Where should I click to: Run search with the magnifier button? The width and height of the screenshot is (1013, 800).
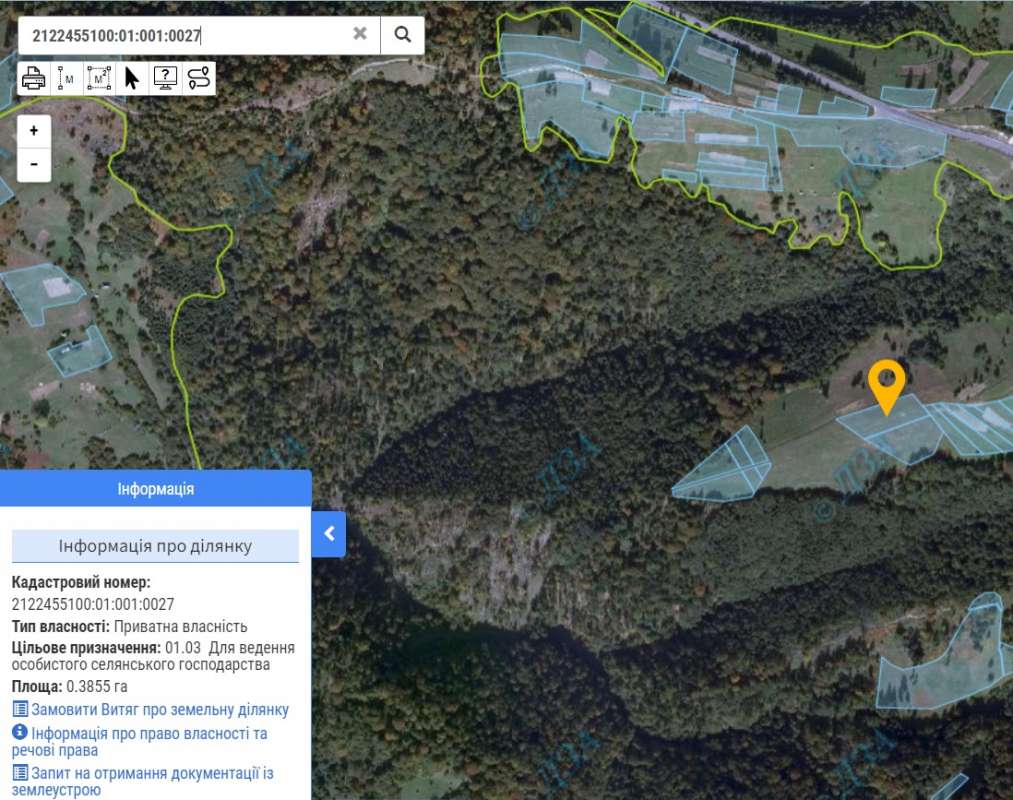pyautogui.click(x=402, y=34)
